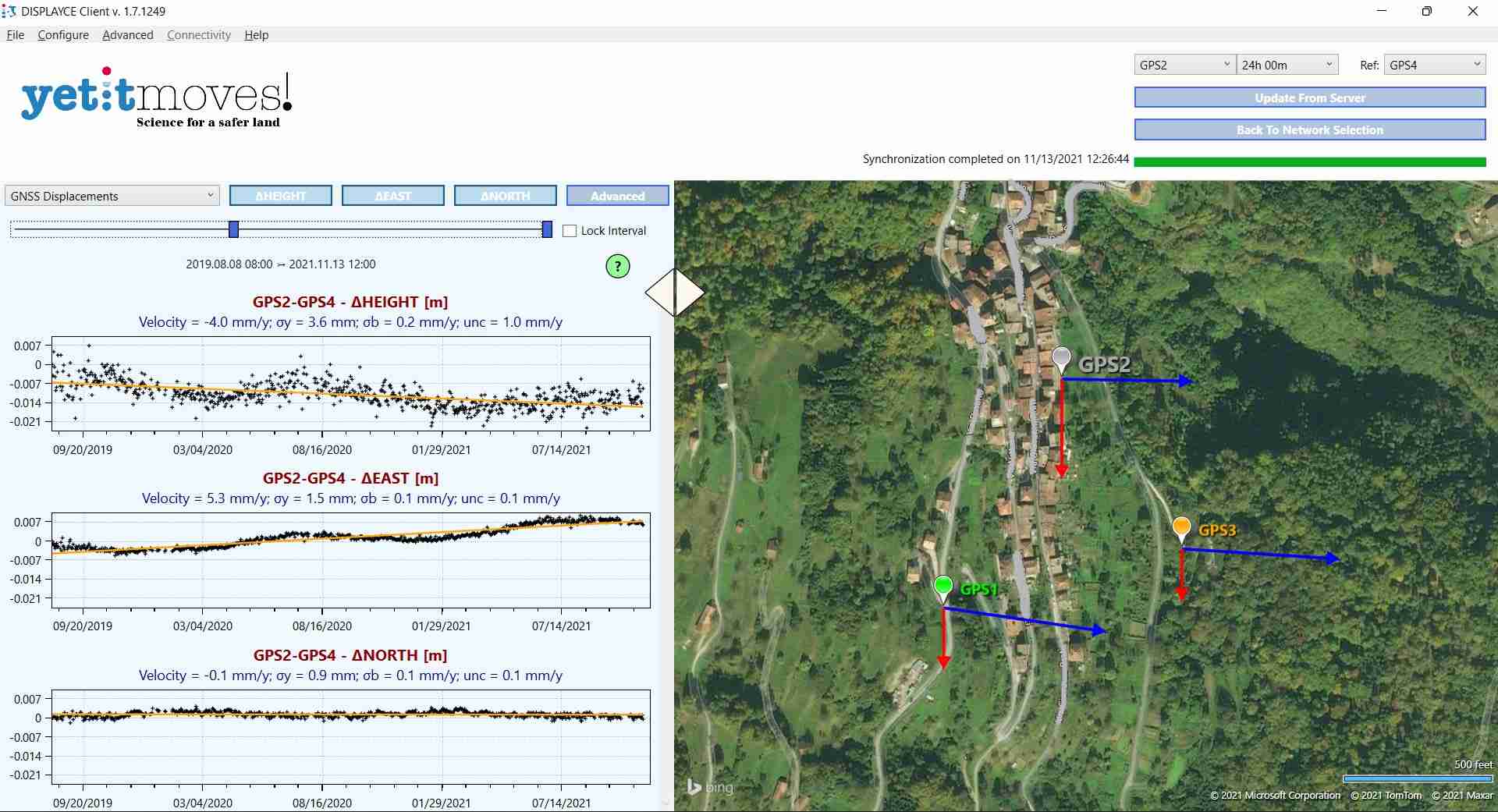The height and width of the screenshot is (812, 1498).
Task: Click the right time range slider handle
Action: pos(547,229)
